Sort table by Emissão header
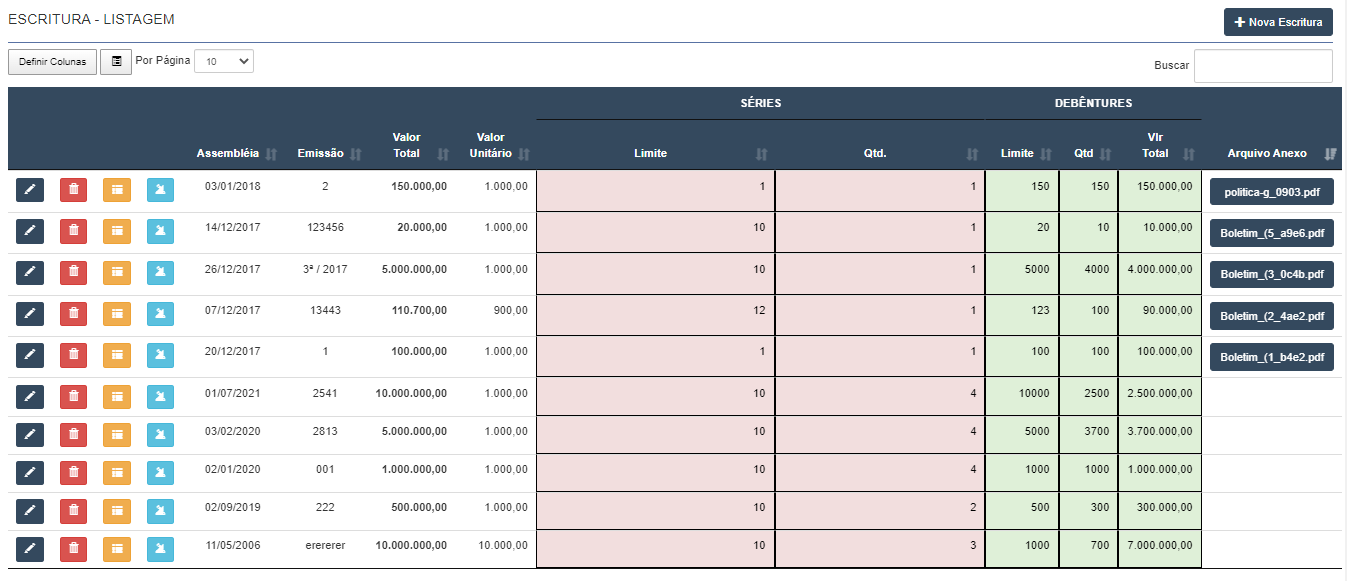 coord(329,154)
